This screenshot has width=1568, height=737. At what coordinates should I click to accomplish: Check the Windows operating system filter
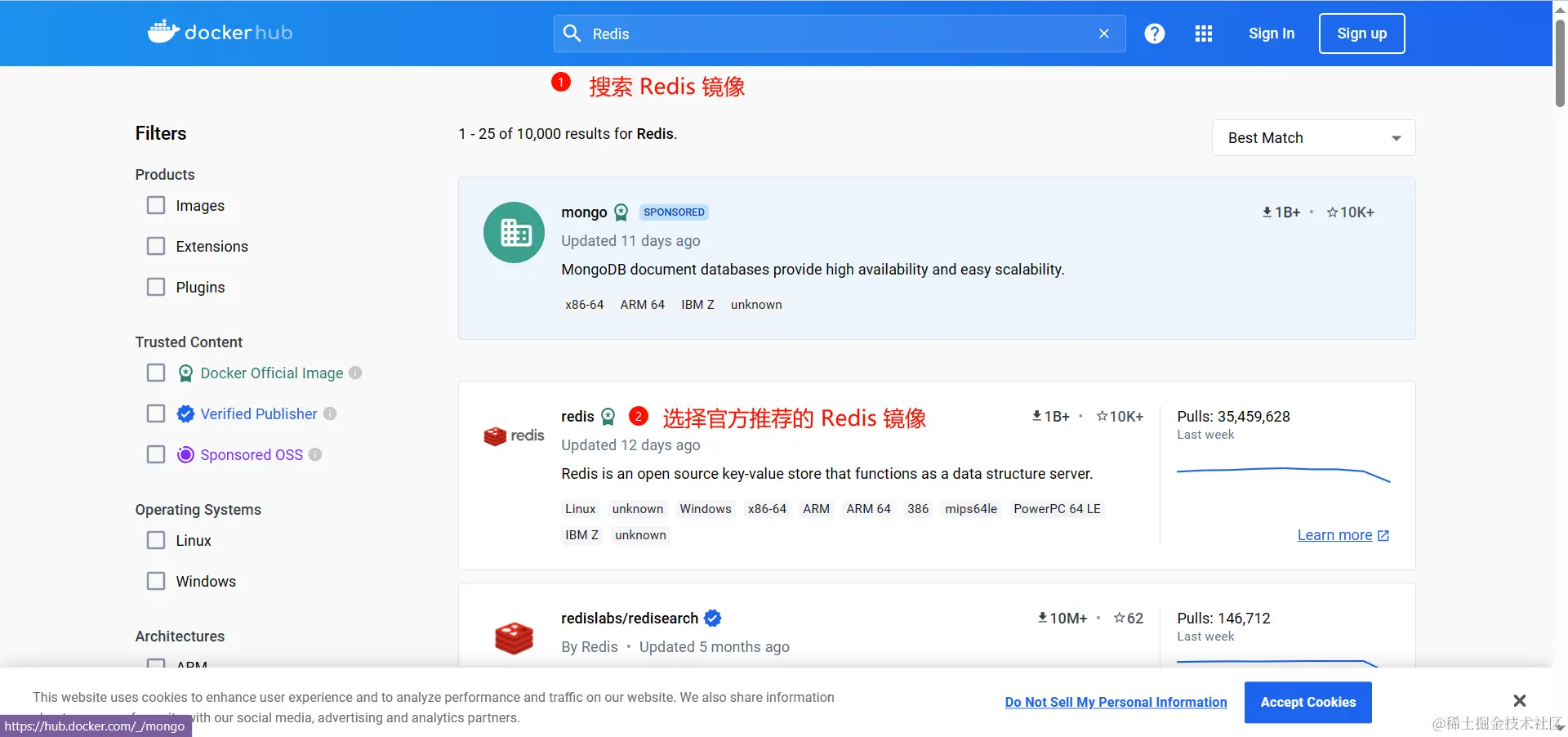point(156,581)
